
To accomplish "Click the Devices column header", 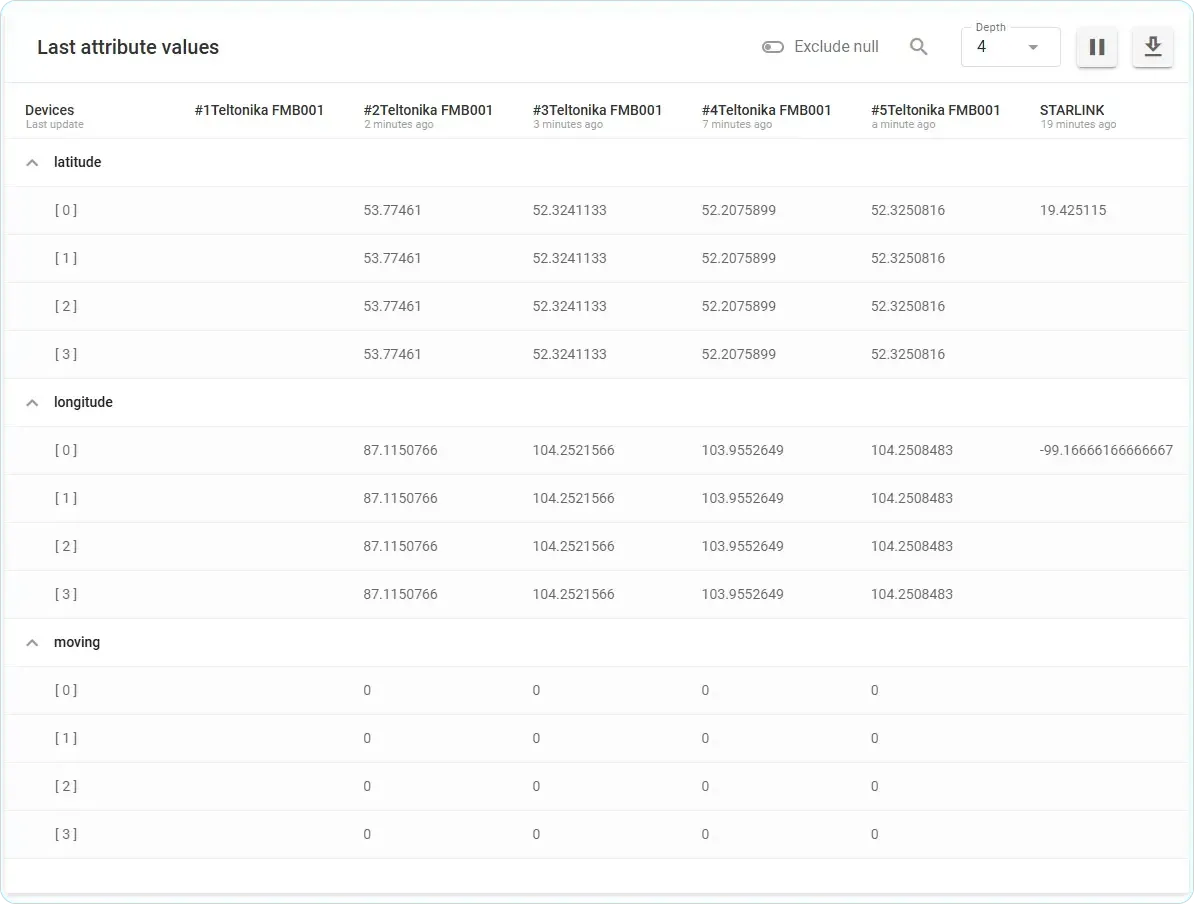I will [x=48, y=110].
